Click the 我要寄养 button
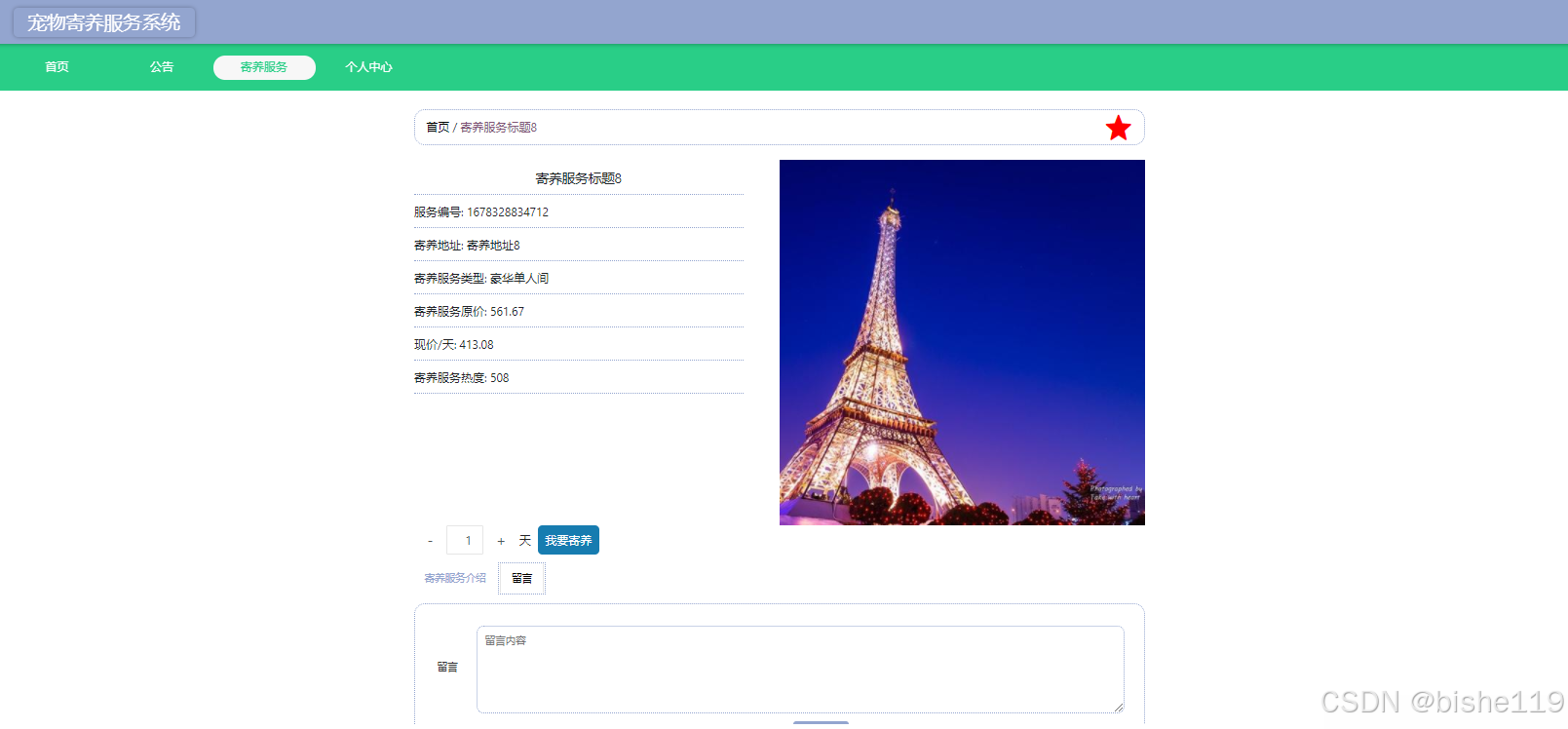 tap(568, 540)
